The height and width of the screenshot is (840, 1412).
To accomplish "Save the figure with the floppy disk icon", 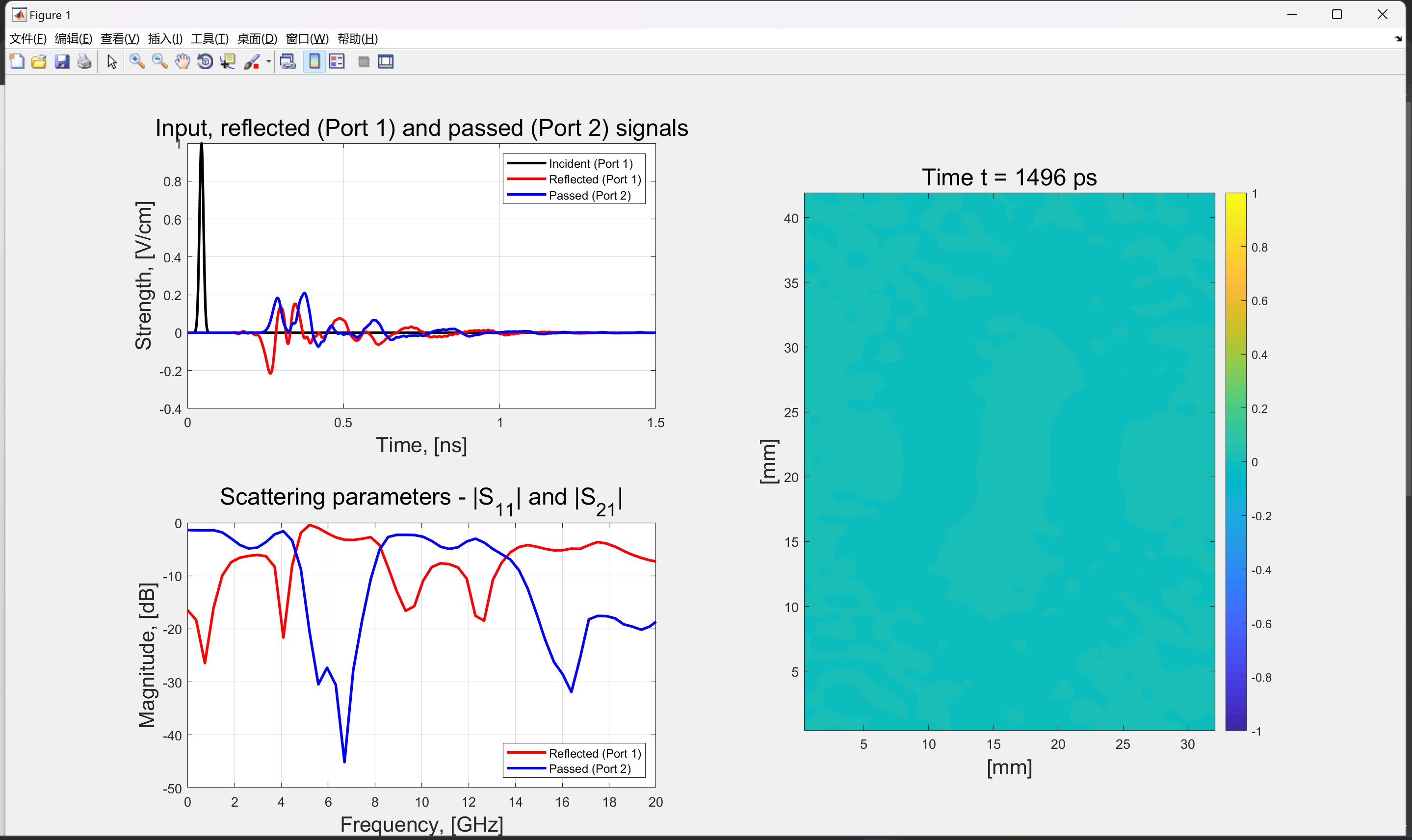I will (62, 62).
